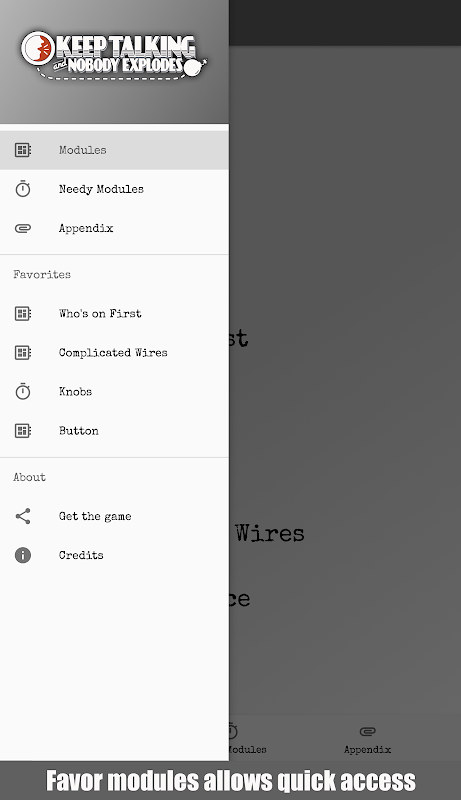Click the share icon beside Get the game
The image size is (461, 800).
click(22, 516)
